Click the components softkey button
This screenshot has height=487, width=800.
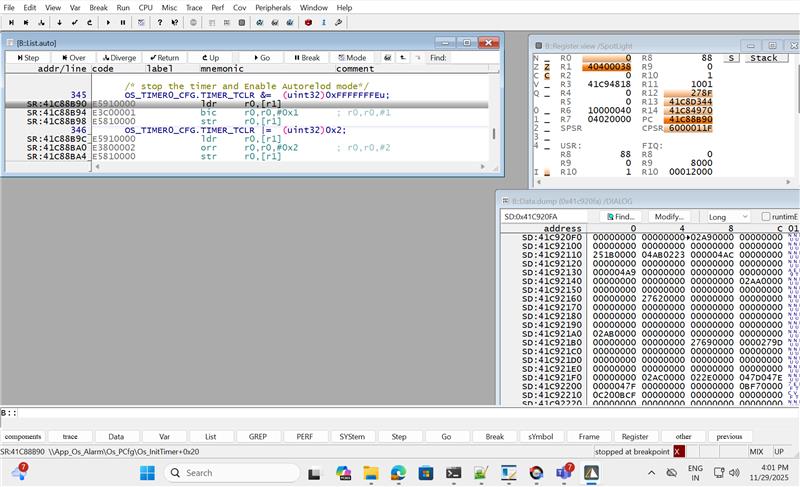coord(23,437)
